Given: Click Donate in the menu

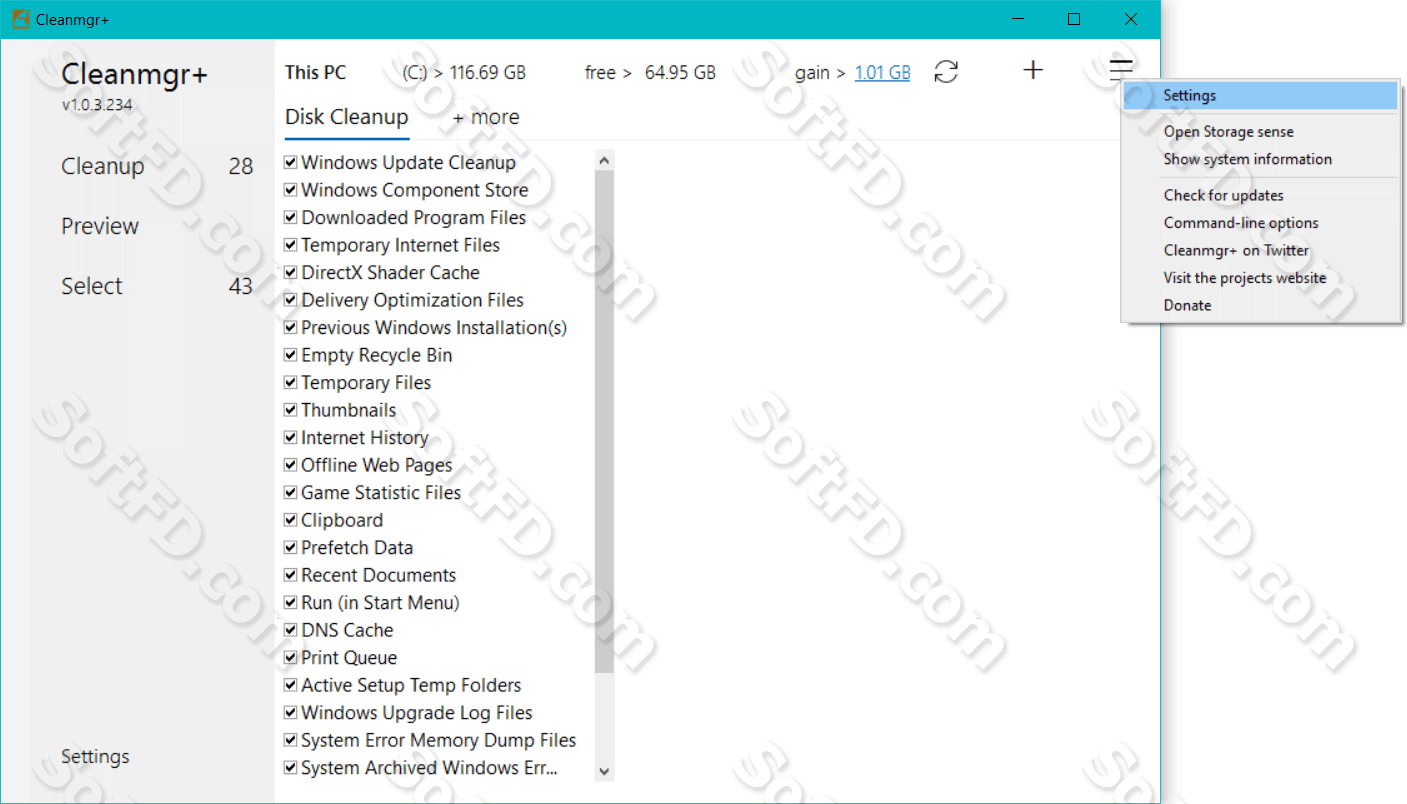Looking at the screenshot, I should pyautogui.click(x=1260, y=306).
